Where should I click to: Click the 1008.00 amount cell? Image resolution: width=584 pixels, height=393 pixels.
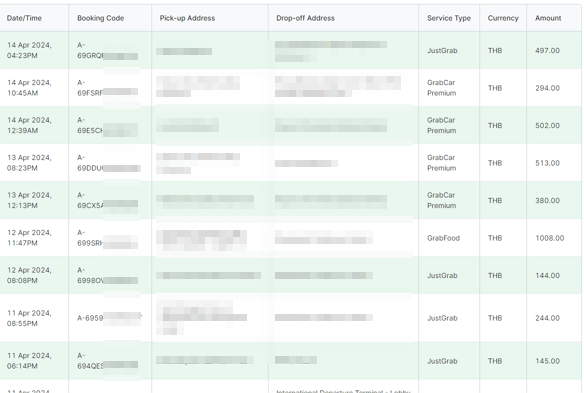550,238
